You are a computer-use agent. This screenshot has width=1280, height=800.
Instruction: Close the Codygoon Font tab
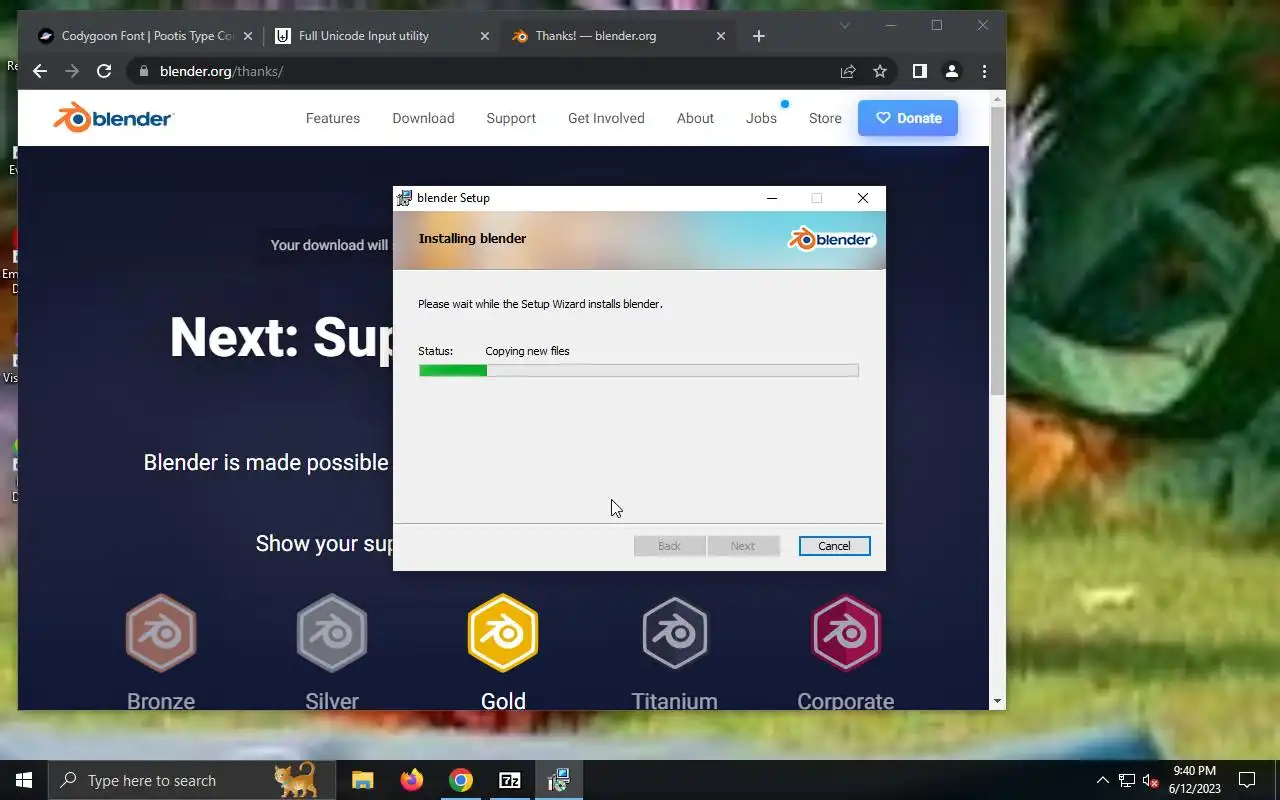[x=248, y=36]
